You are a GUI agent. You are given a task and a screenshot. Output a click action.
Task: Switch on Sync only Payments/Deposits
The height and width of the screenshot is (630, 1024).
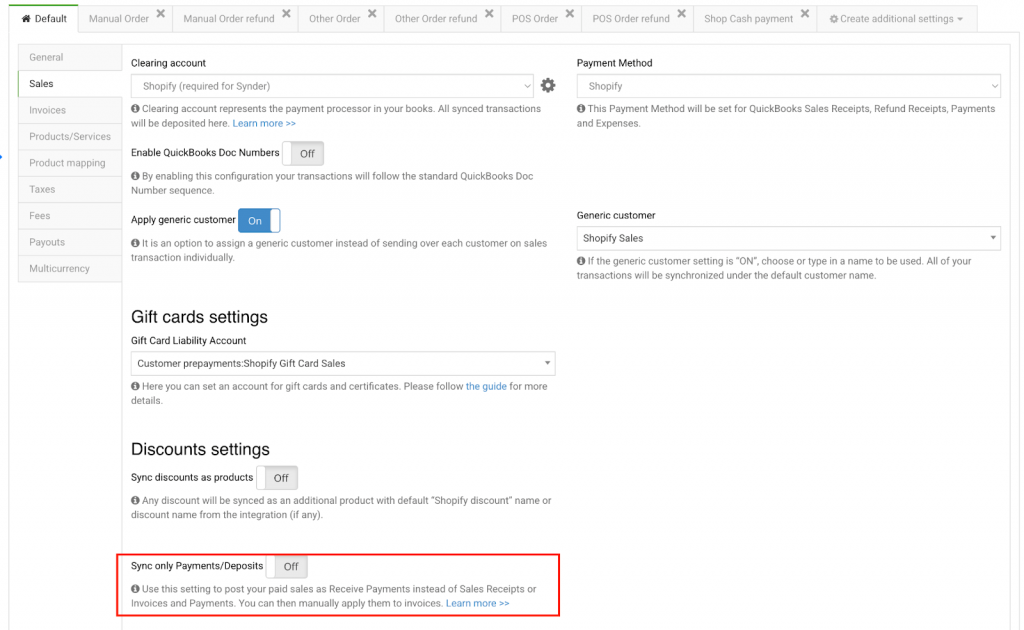[x=287, y=566]
